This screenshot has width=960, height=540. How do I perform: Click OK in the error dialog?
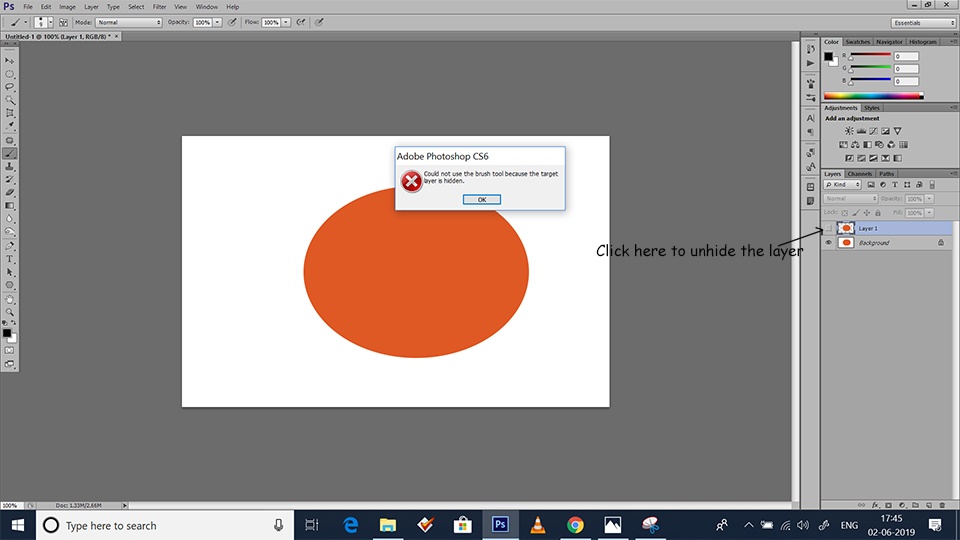(x=482, y=200)
